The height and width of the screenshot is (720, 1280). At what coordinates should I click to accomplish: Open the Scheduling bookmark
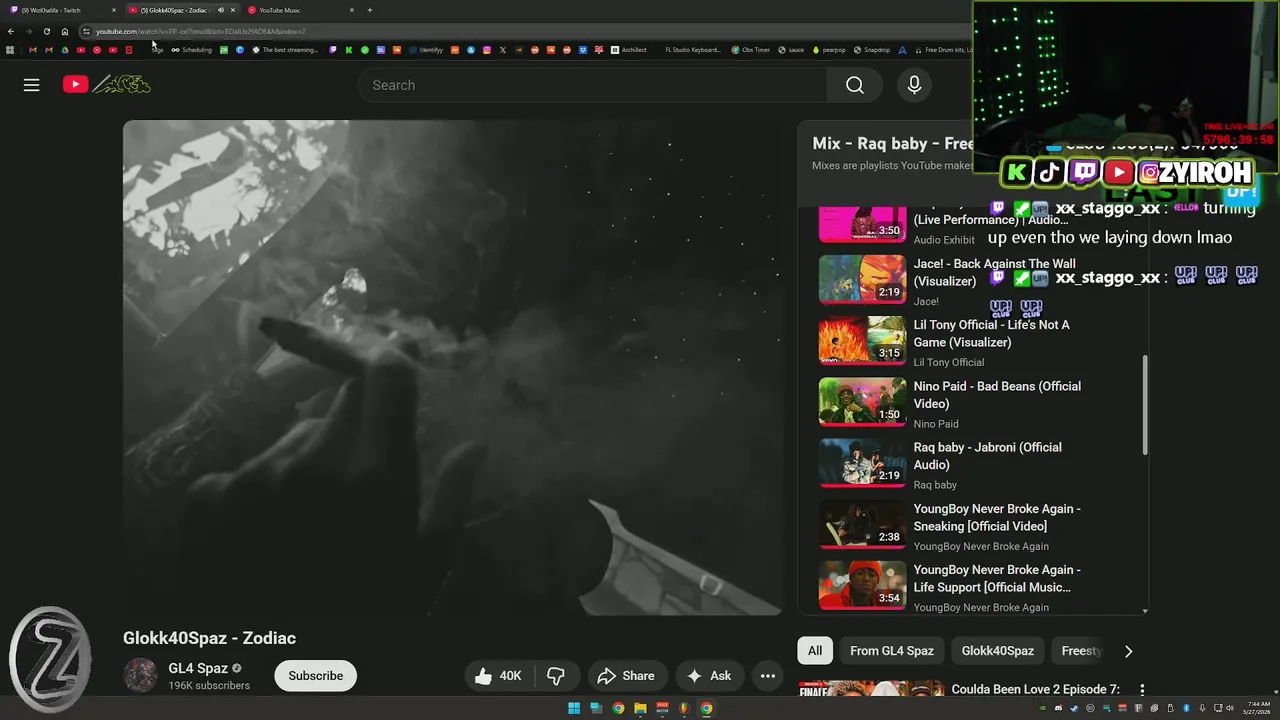[192, 50]
